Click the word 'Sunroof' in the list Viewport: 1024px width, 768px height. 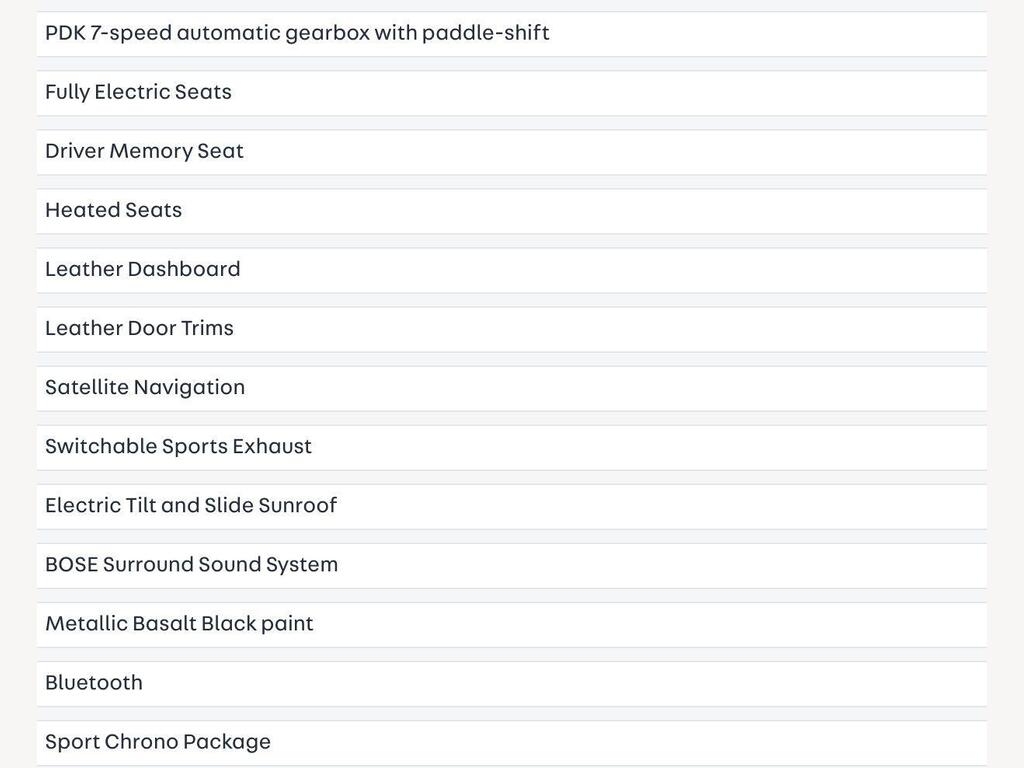point(297,505)
